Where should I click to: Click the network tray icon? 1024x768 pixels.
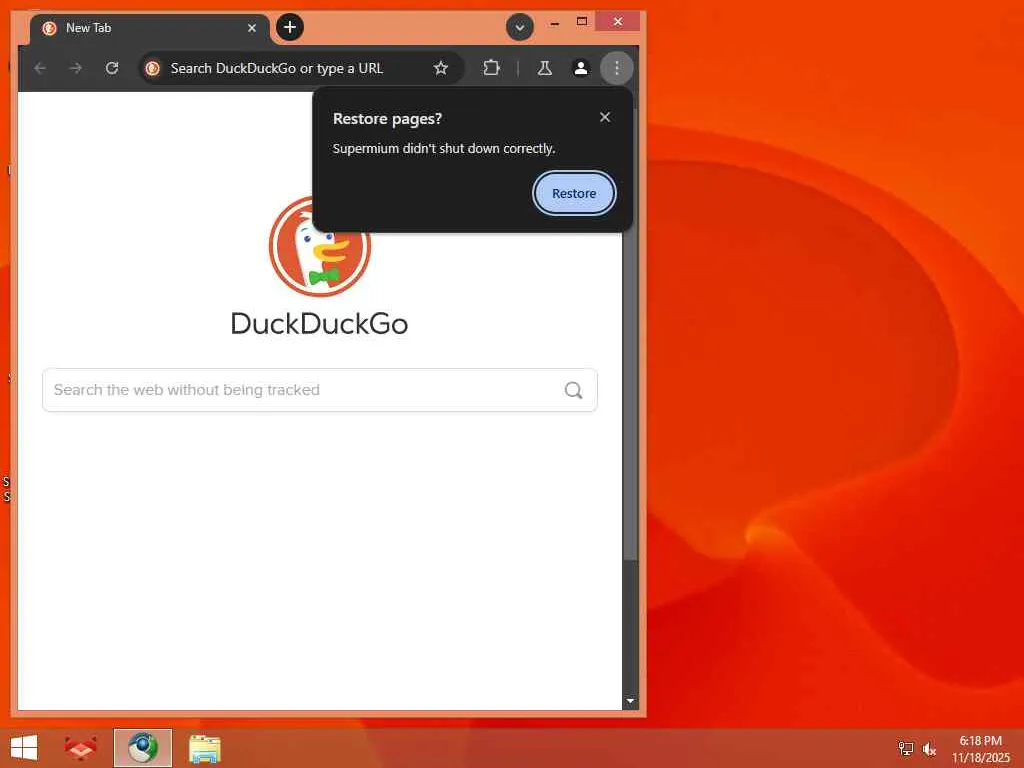(905, 748)
